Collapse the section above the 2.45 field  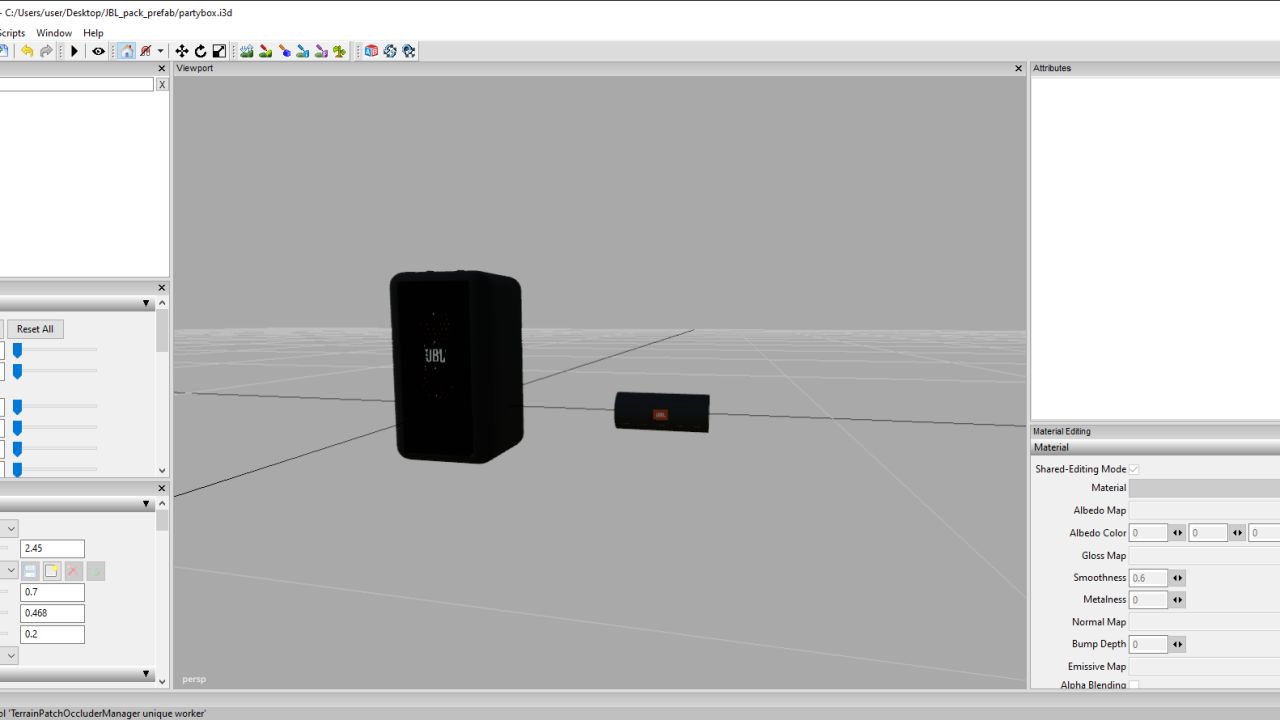[146, 504]
